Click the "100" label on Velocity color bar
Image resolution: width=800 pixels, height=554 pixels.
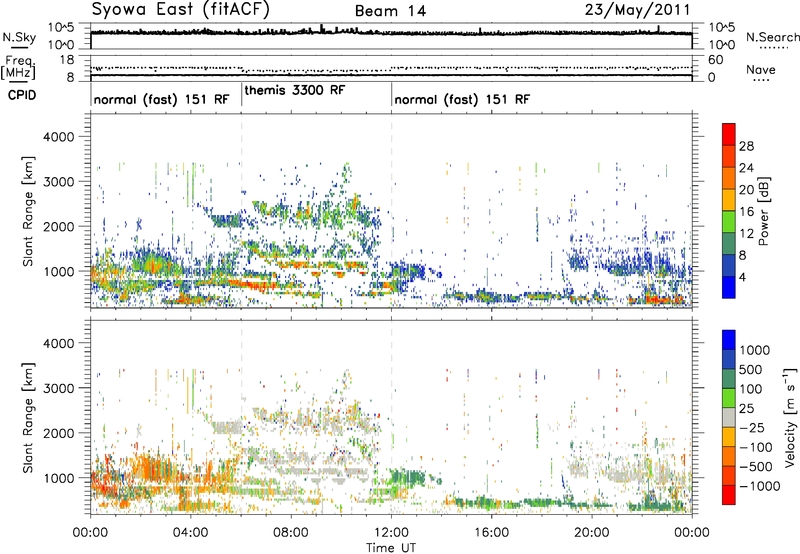click(x=751, y=389)
